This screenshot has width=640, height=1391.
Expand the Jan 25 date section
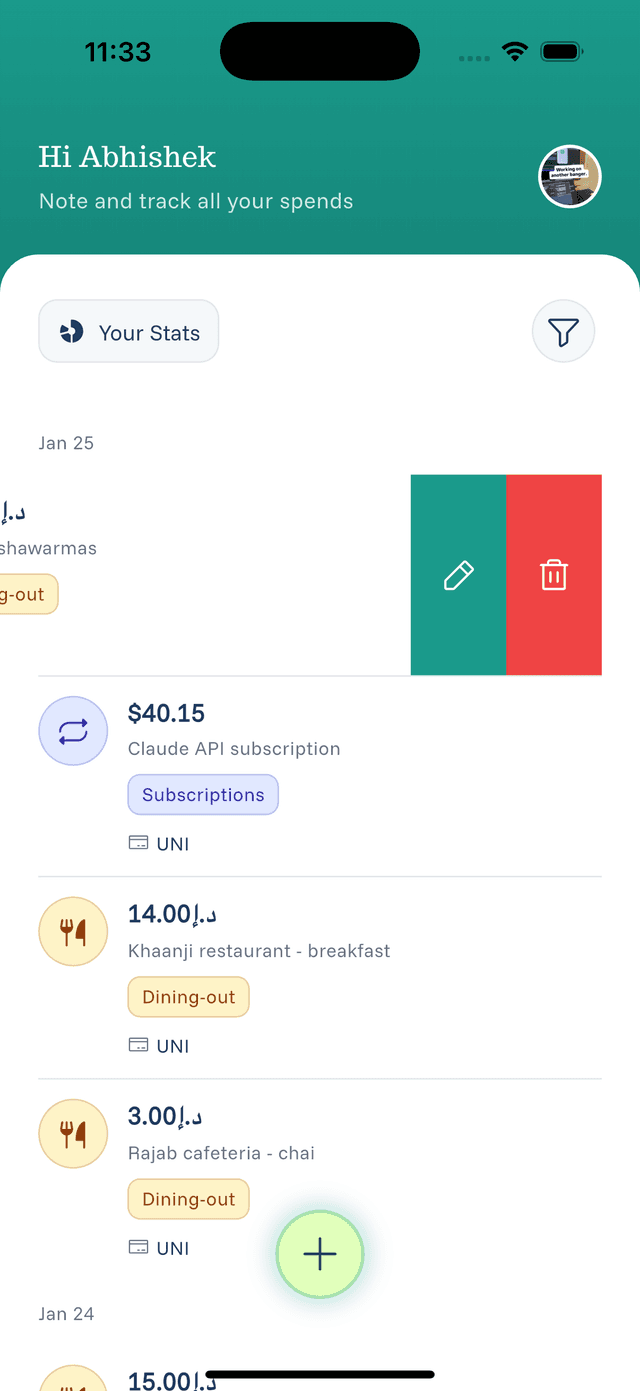(x=66, y=442)
